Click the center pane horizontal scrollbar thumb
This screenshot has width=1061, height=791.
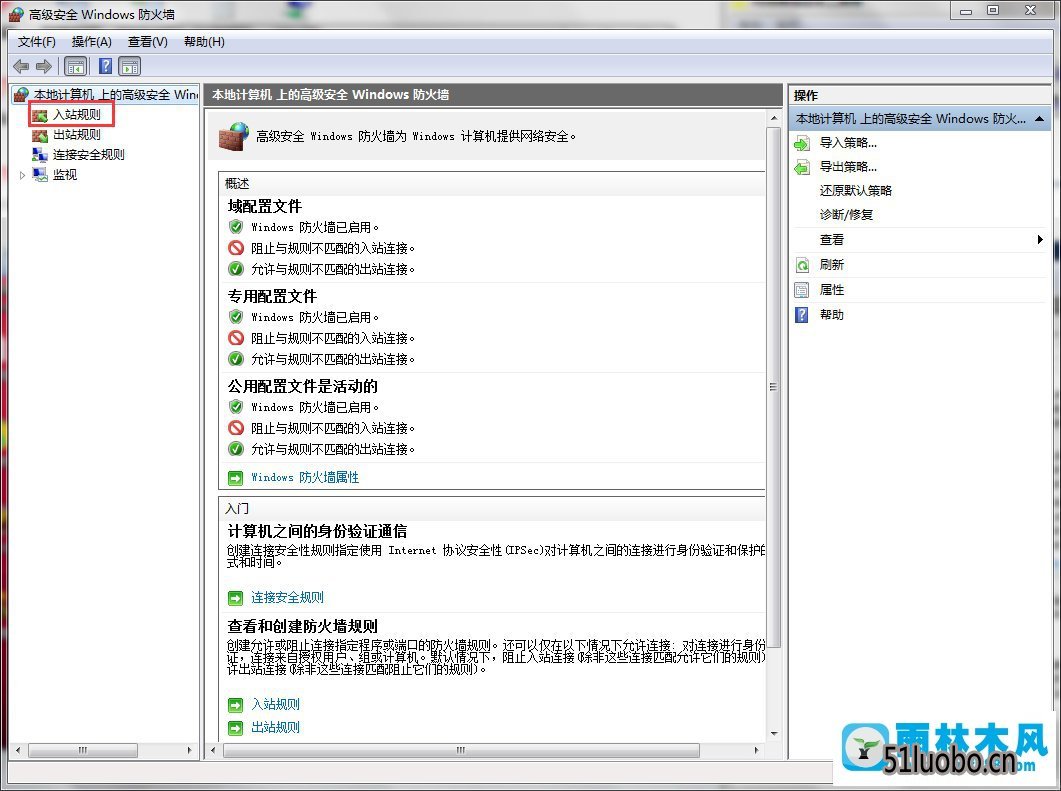461,750
